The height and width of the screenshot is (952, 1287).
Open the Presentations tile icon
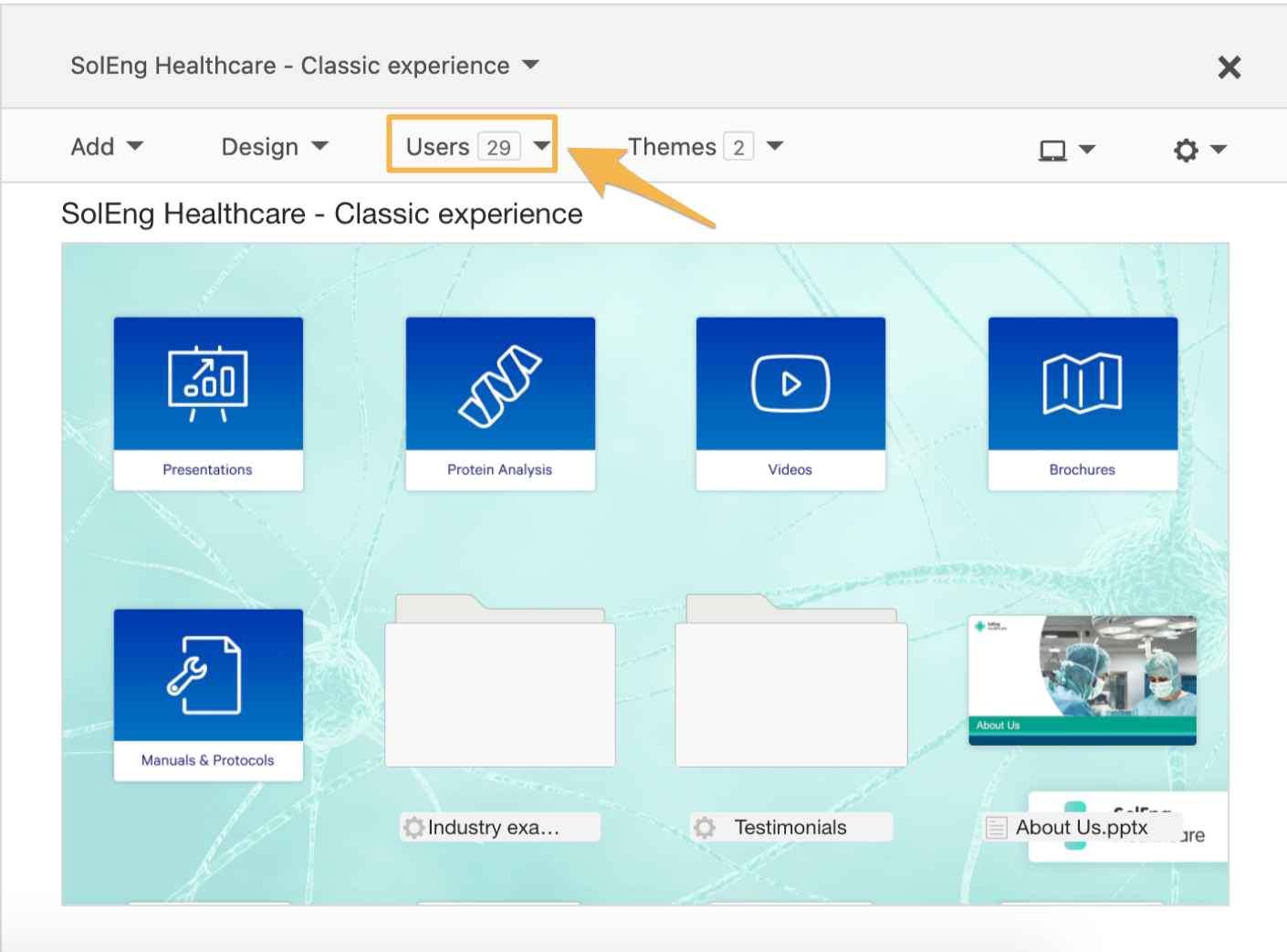[208, 383]
